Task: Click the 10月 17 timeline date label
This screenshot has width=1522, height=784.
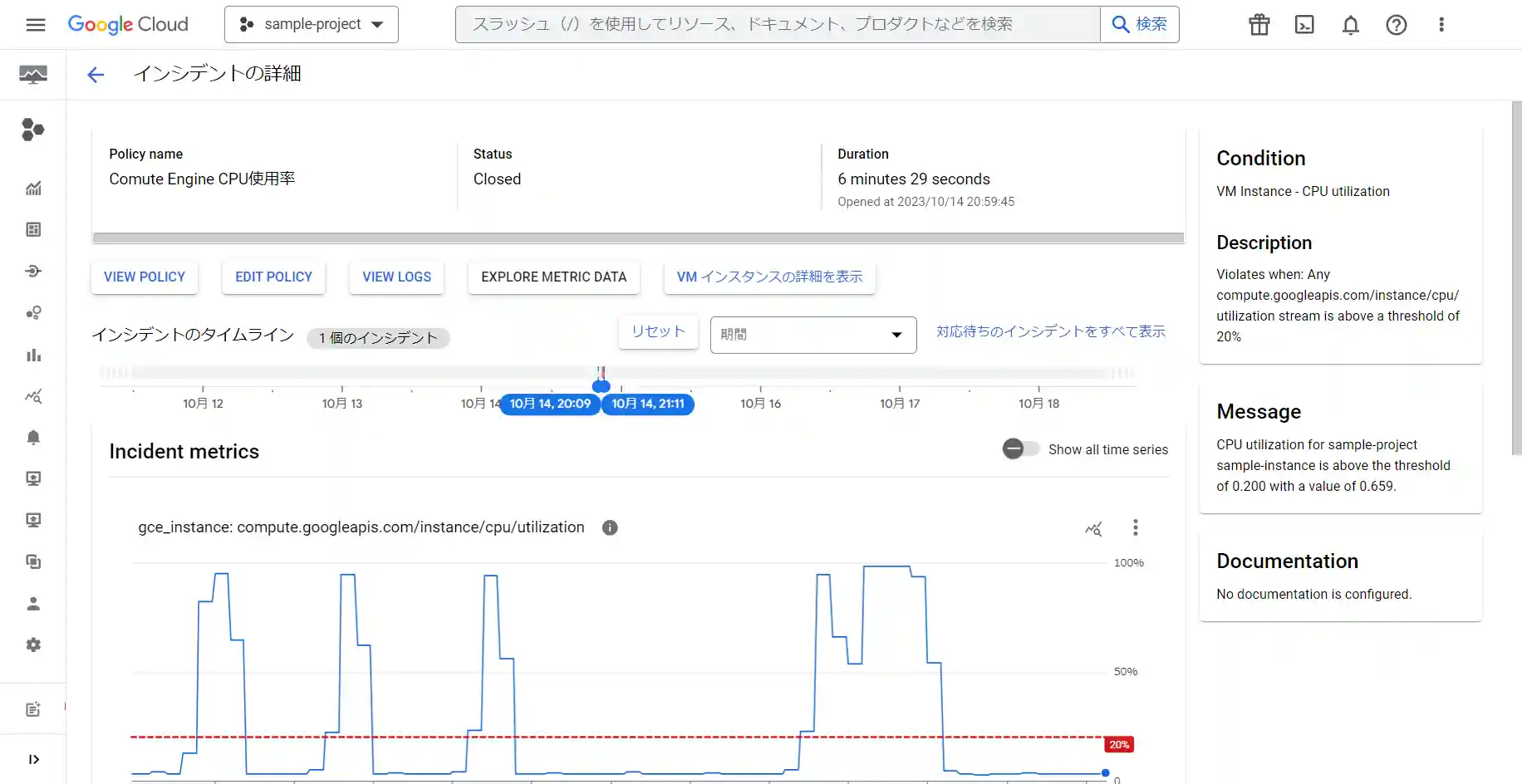Action: tap(900, 404)
